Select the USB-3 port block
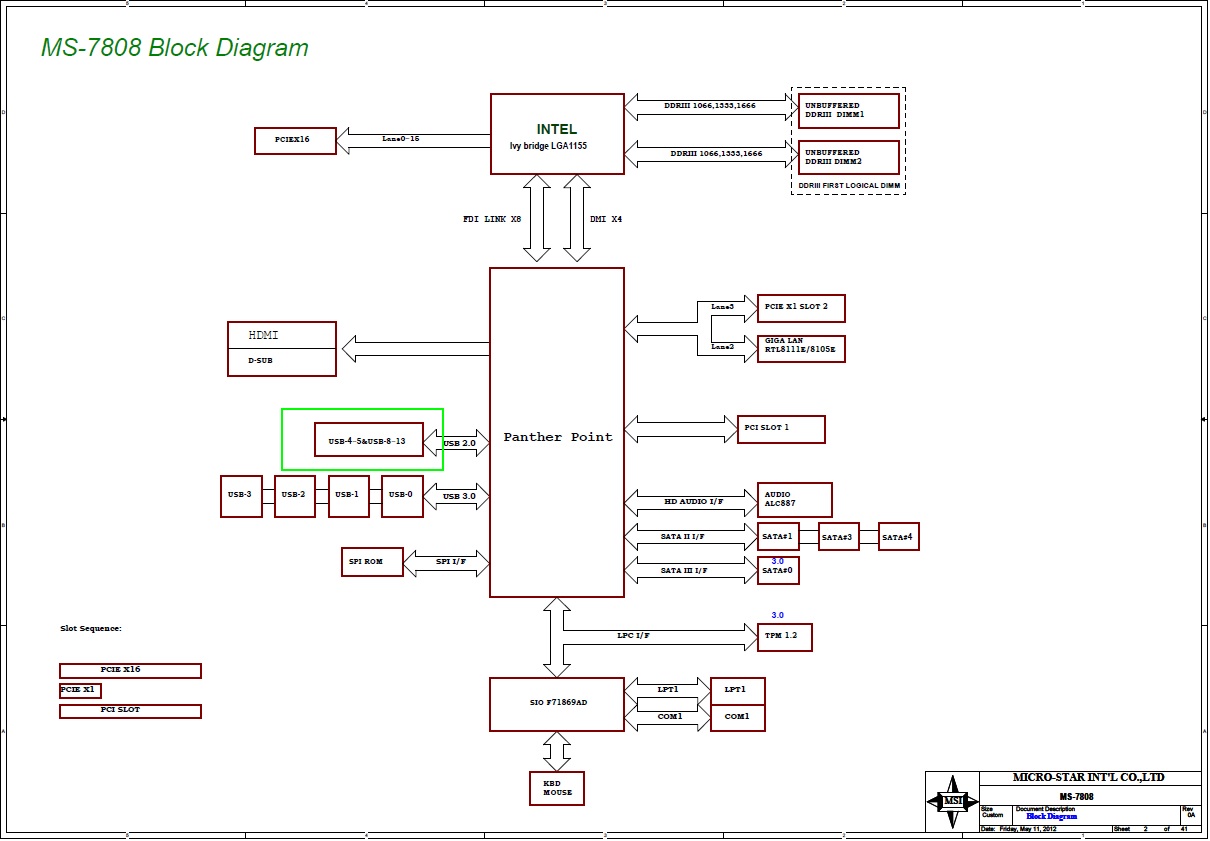Image resolution: width=1210 pixels, height=841 pixels. 241,496
